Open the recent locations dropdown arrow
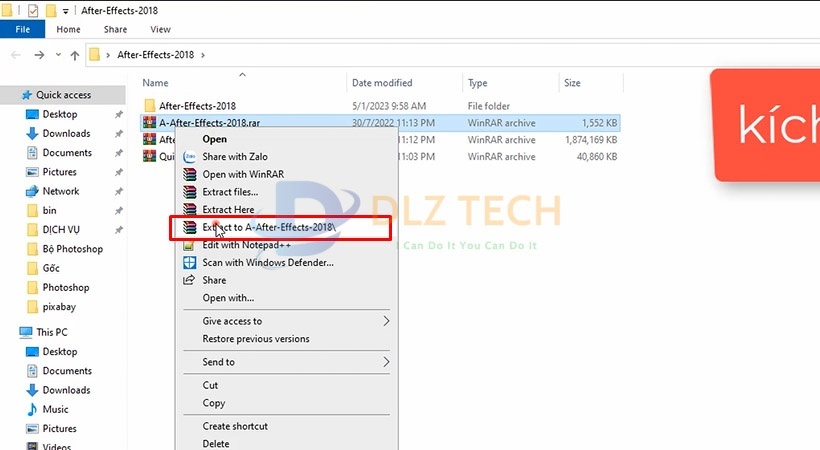Viewport: 820px width, 450px height. [58, 54]
